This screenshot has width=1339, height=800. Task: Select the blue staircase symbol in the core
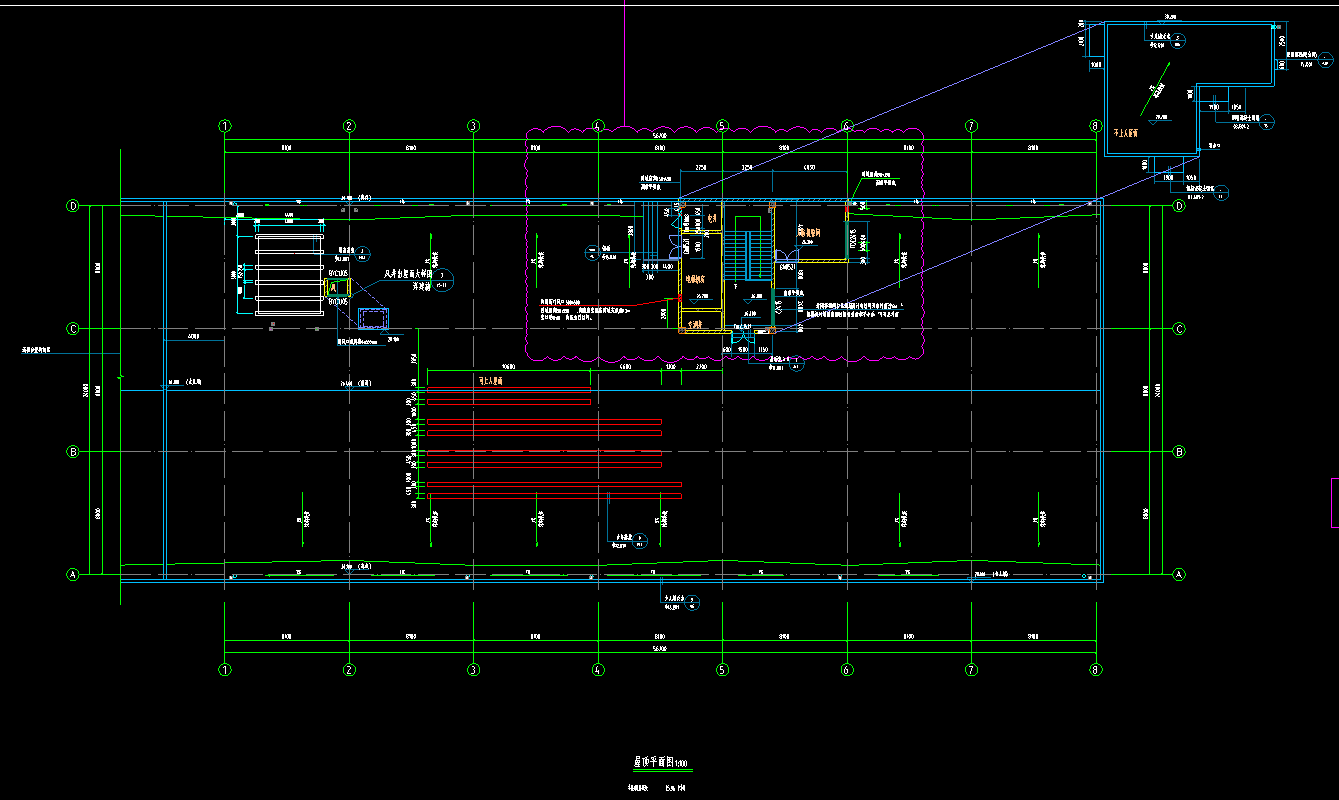746,248
